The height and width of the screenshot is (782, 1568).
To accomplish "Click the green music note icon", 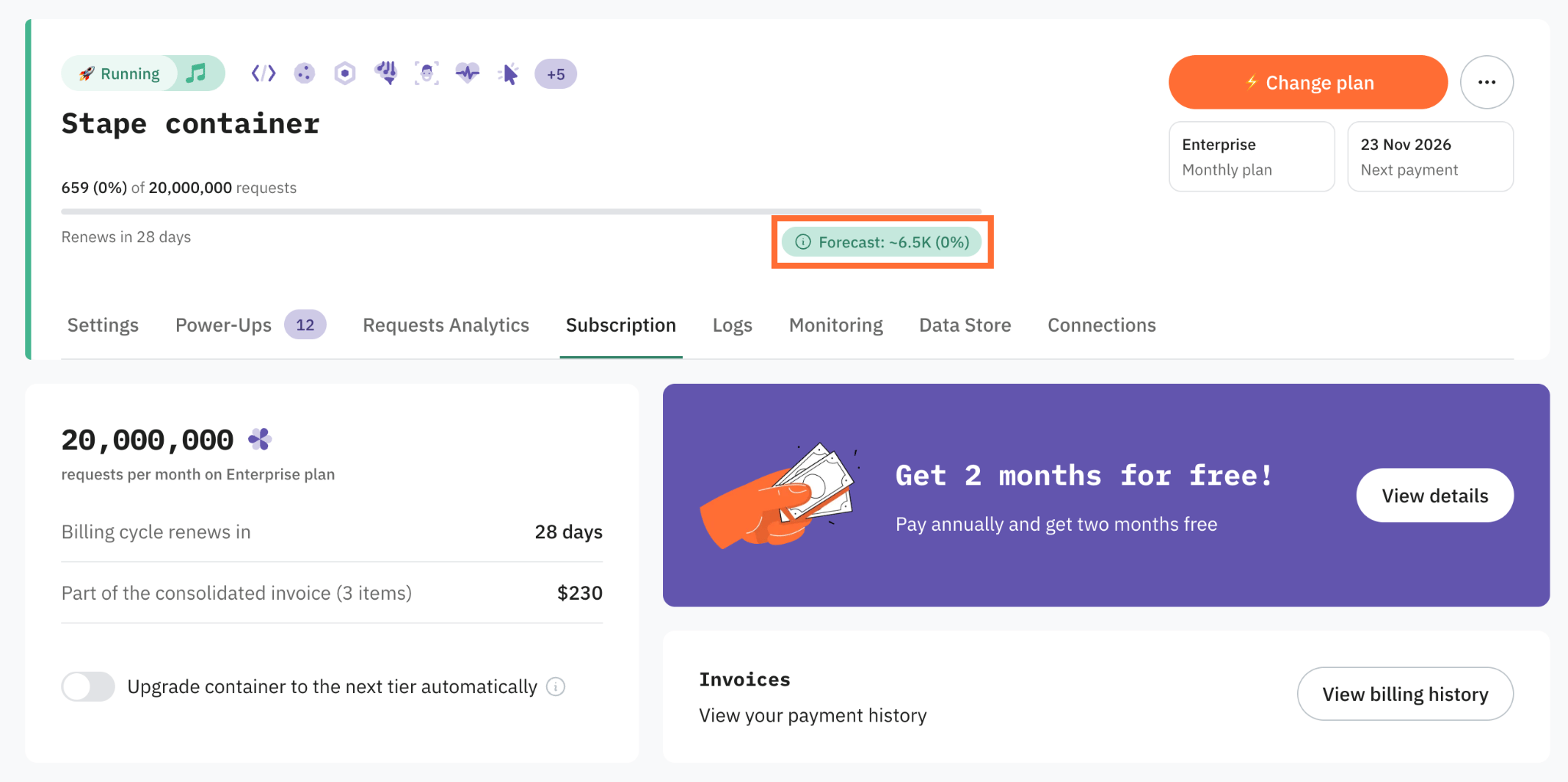I will [197, 74].
